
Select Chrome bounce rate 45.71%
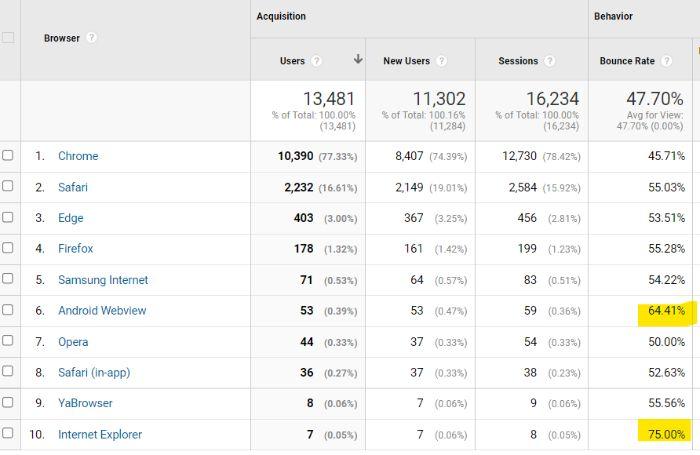pyautogui.click(x=667, y=156)
